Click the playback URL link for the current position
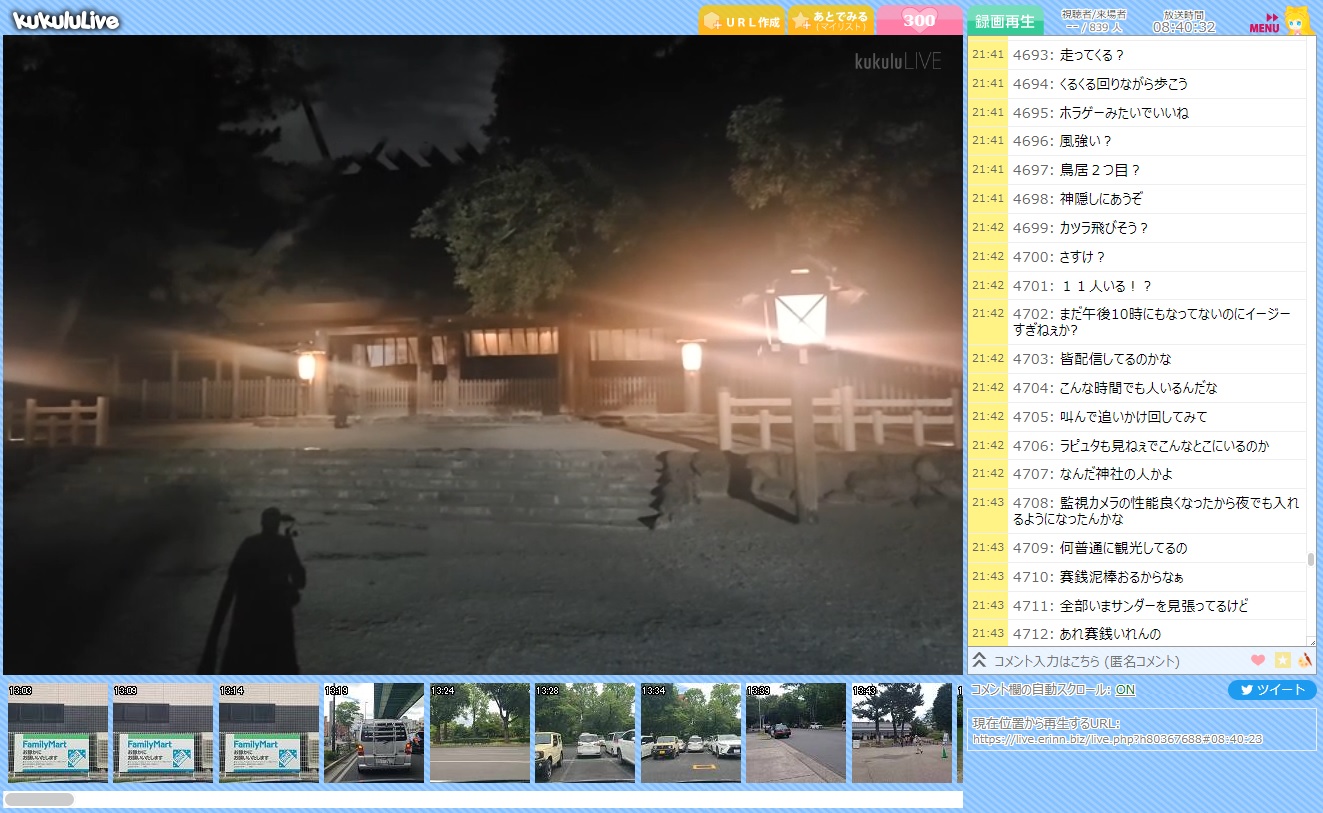 1117,739
